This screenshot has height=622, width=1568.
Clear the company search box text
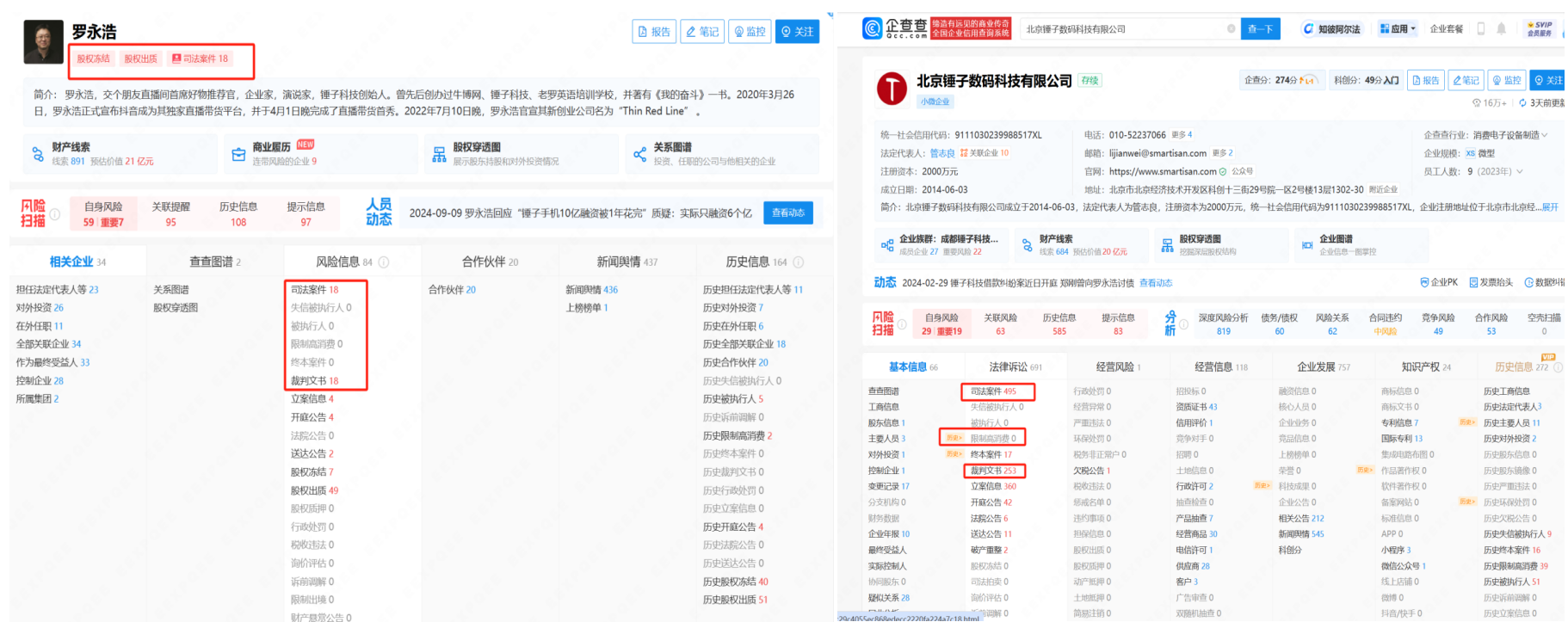pos(1231,29)
